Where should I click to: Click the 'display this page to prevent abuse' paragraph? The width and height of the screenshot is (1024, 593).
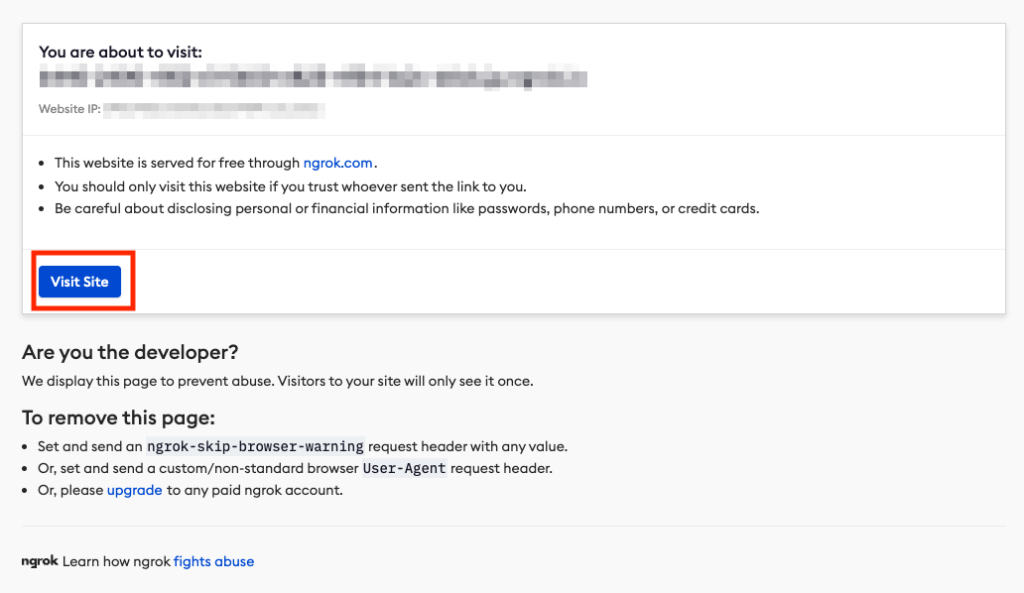click(x=278, y=381)
